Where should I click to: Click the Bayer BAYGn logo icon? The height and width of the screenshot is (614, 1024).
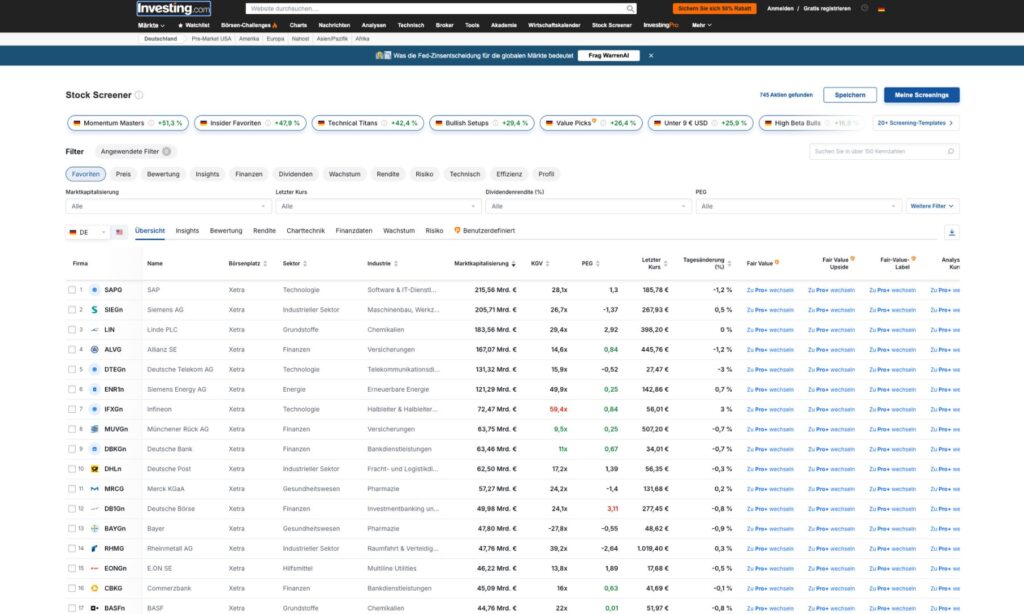point(94,528)
